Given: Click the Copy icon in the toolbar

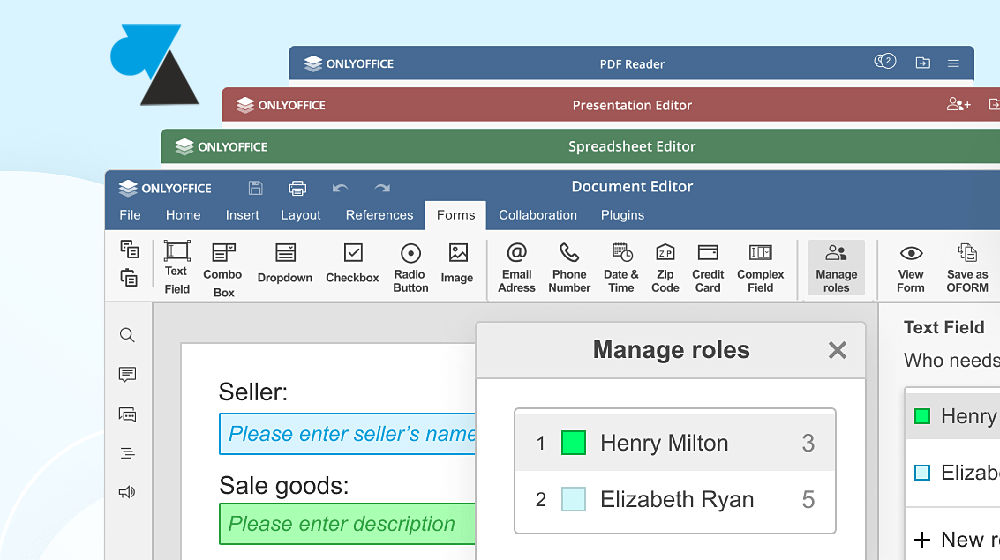Looking at the screenshot, I should [x=129, y=249].
